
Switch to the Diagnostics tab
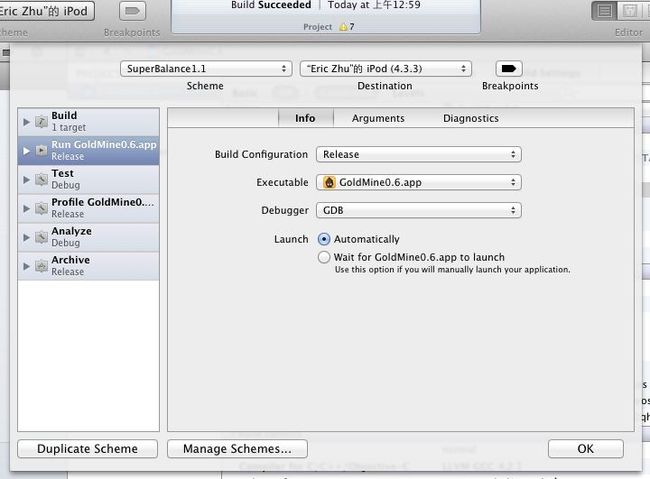471,118
